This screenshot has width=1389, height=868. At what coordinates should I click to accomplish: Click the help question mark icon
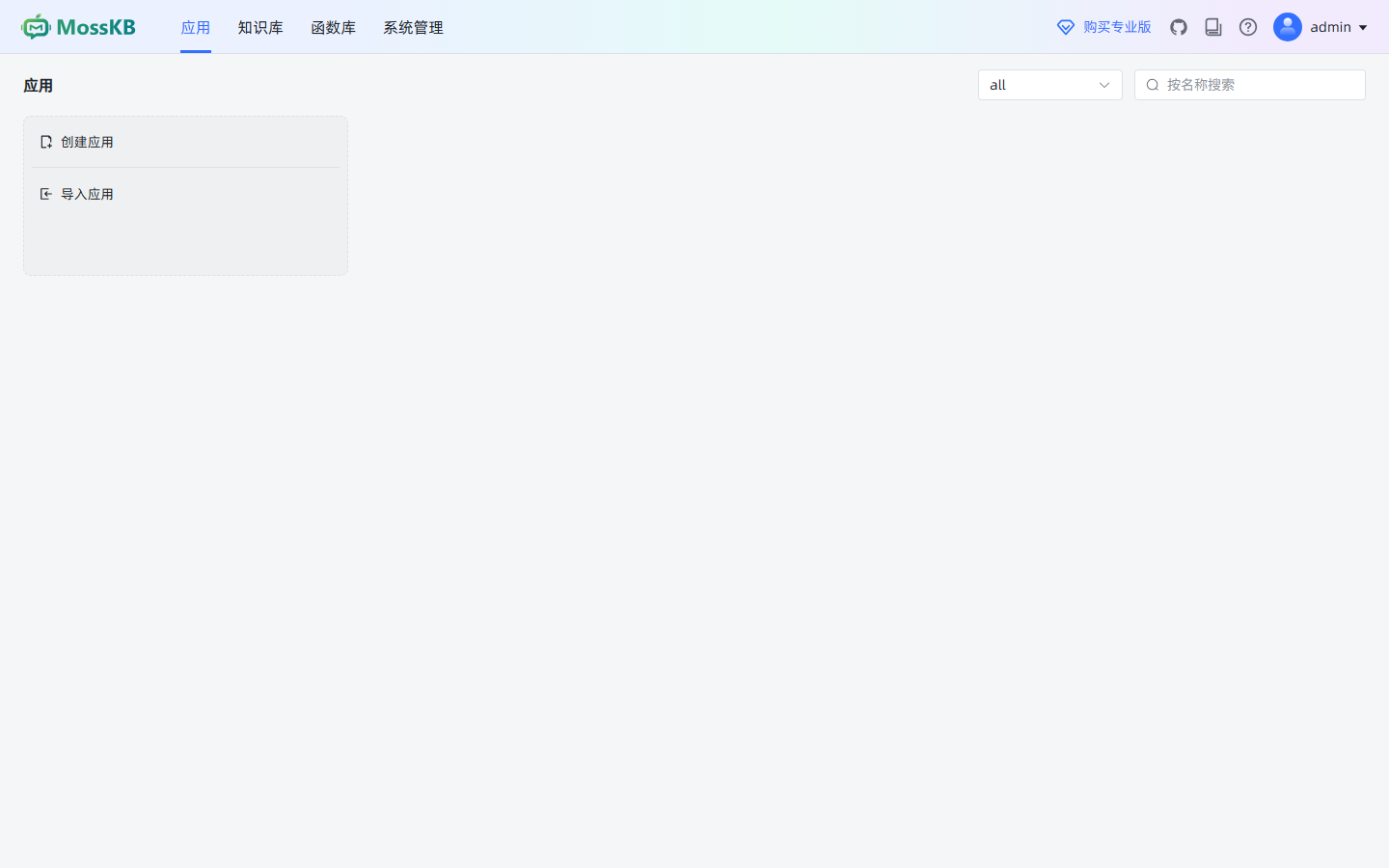[x=1248, y=27]
